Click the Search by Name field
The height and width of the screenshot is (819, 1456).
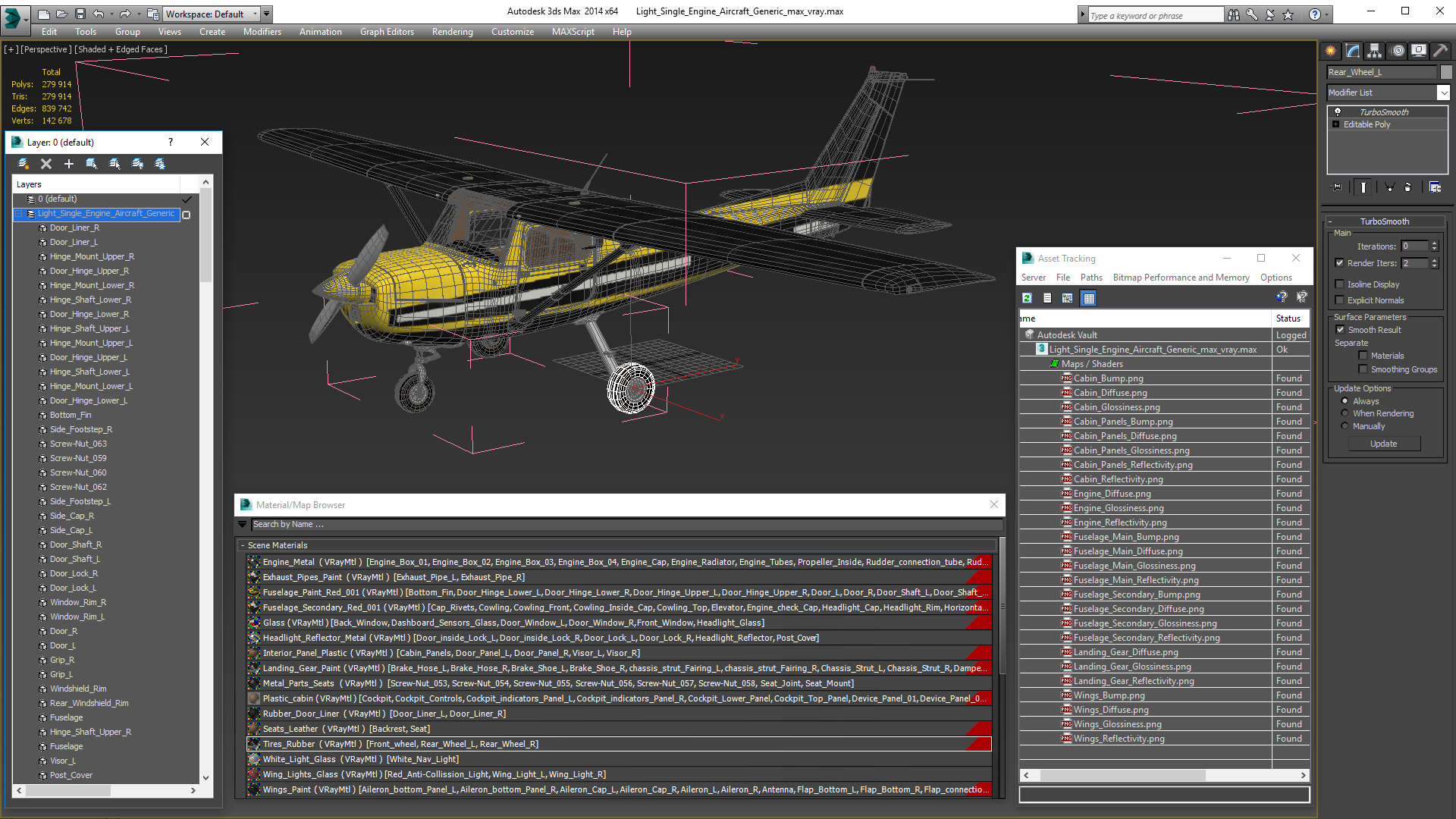click(x=626, y=524)
